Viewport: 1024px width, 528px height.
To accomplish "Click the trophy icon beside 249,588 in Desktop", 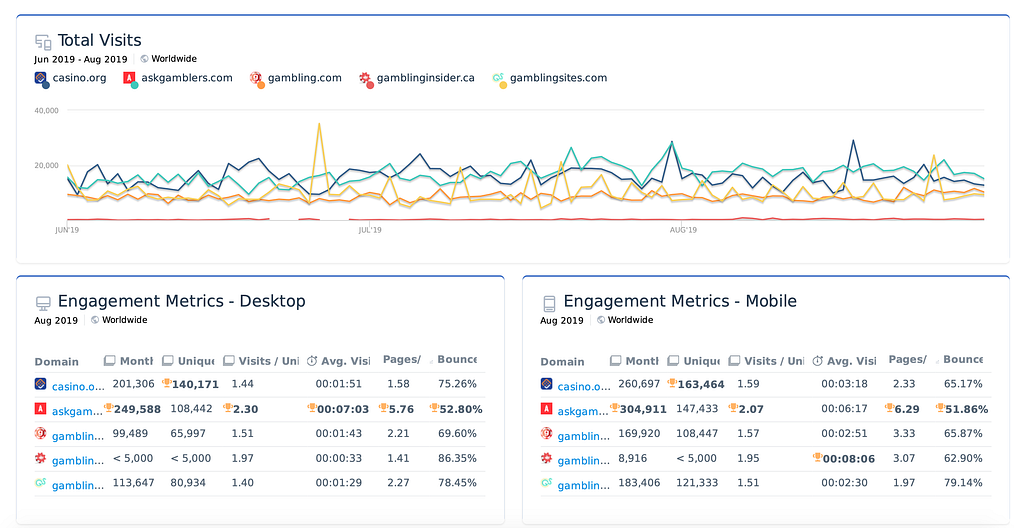I will click(x=108, y=408).
